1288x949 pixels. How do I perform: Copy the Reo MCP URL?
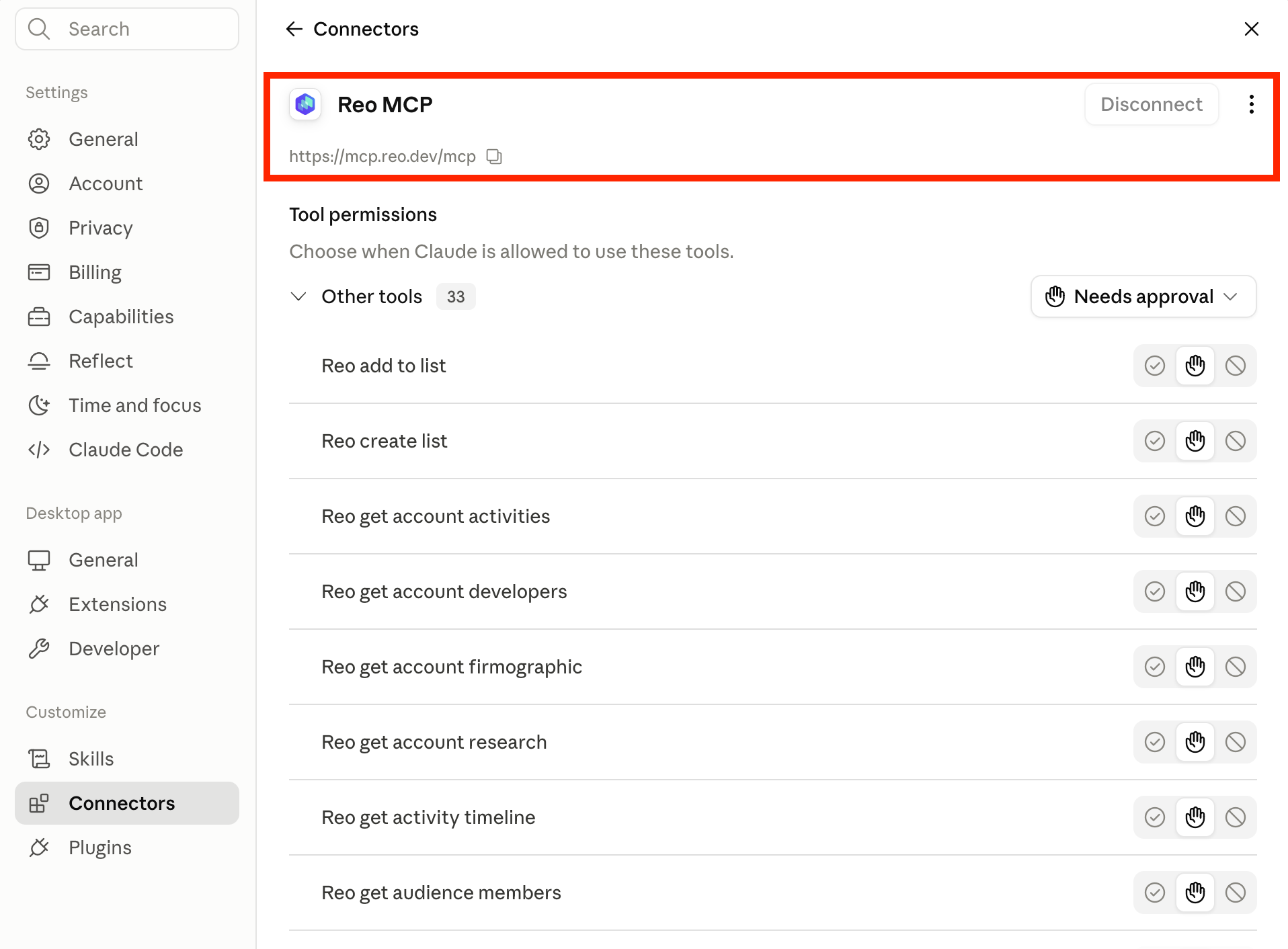click(x=494, y=157)
